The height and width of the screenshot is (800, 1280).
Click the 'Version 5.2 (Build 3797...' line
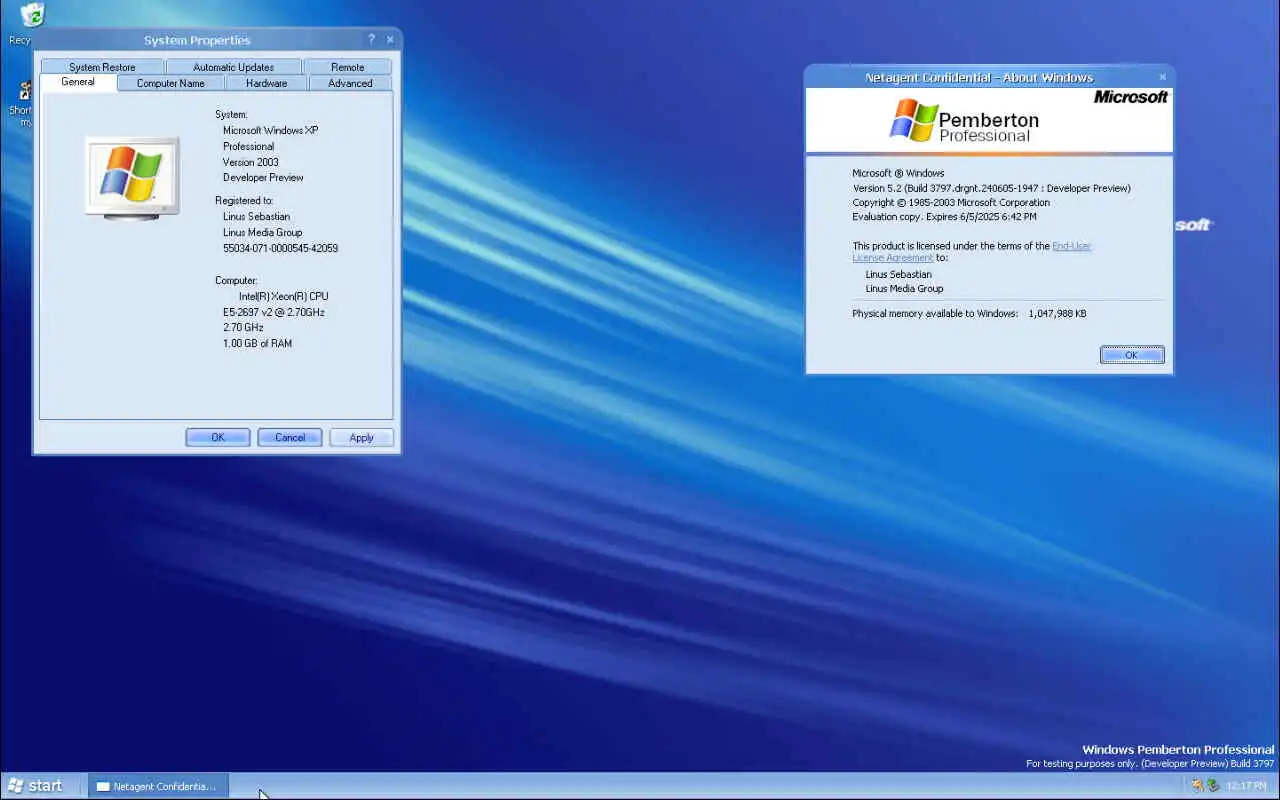click(991, 188)
